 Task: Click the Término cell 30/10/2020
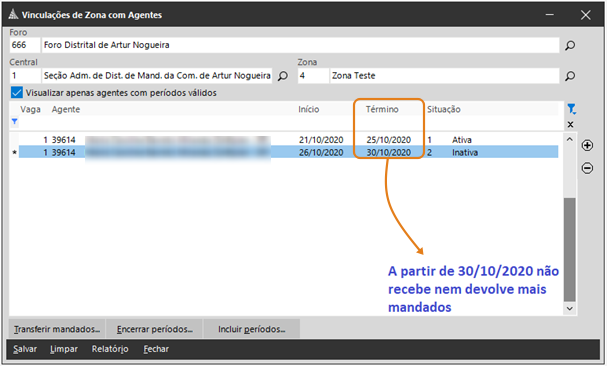point(389,152)
